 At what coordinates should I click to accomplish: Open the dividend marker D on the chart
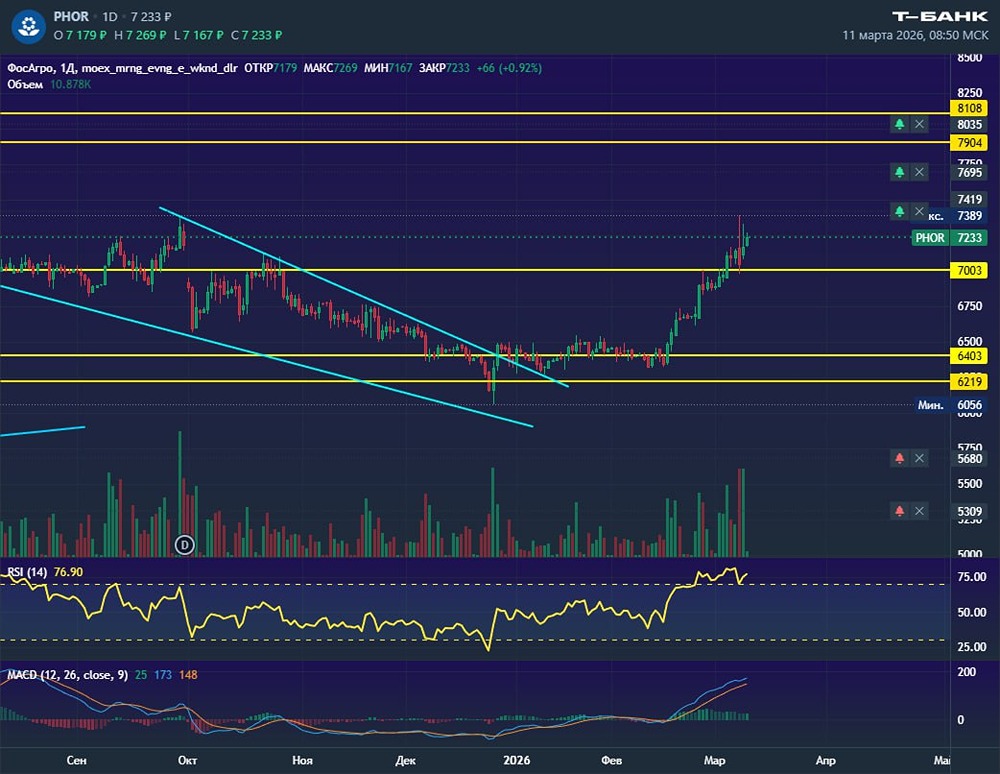click(184, 544)
